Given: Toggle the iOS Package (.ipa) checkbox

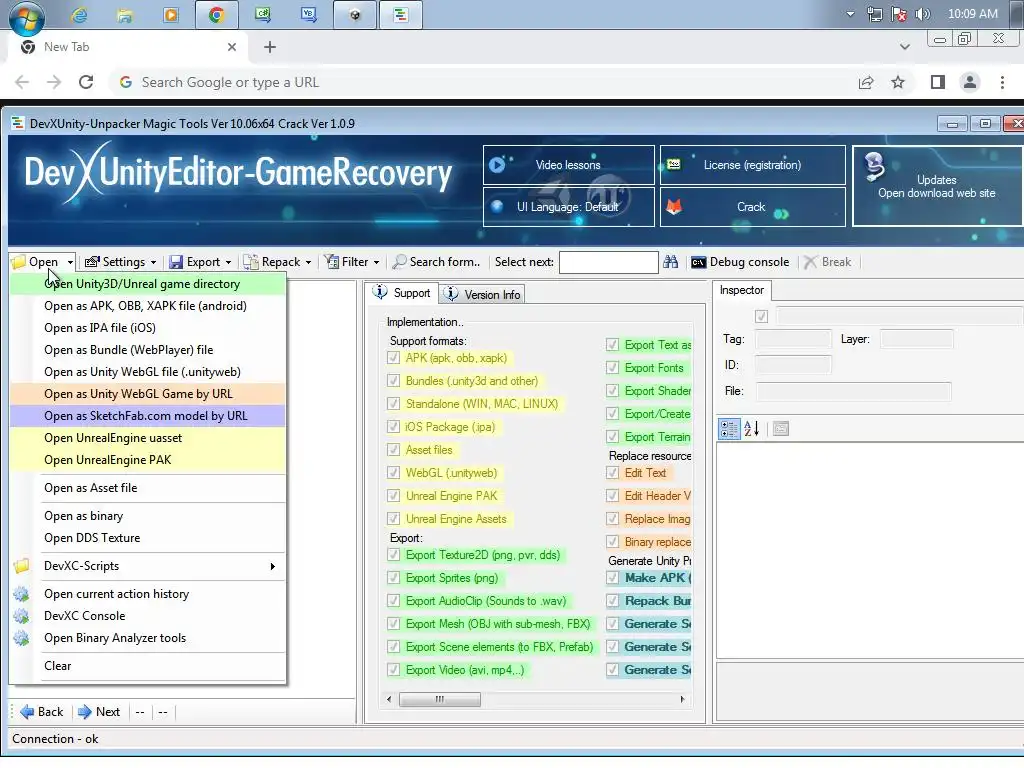Looking at the screenshot, I should pyautogui.click(x=393, y=426).
